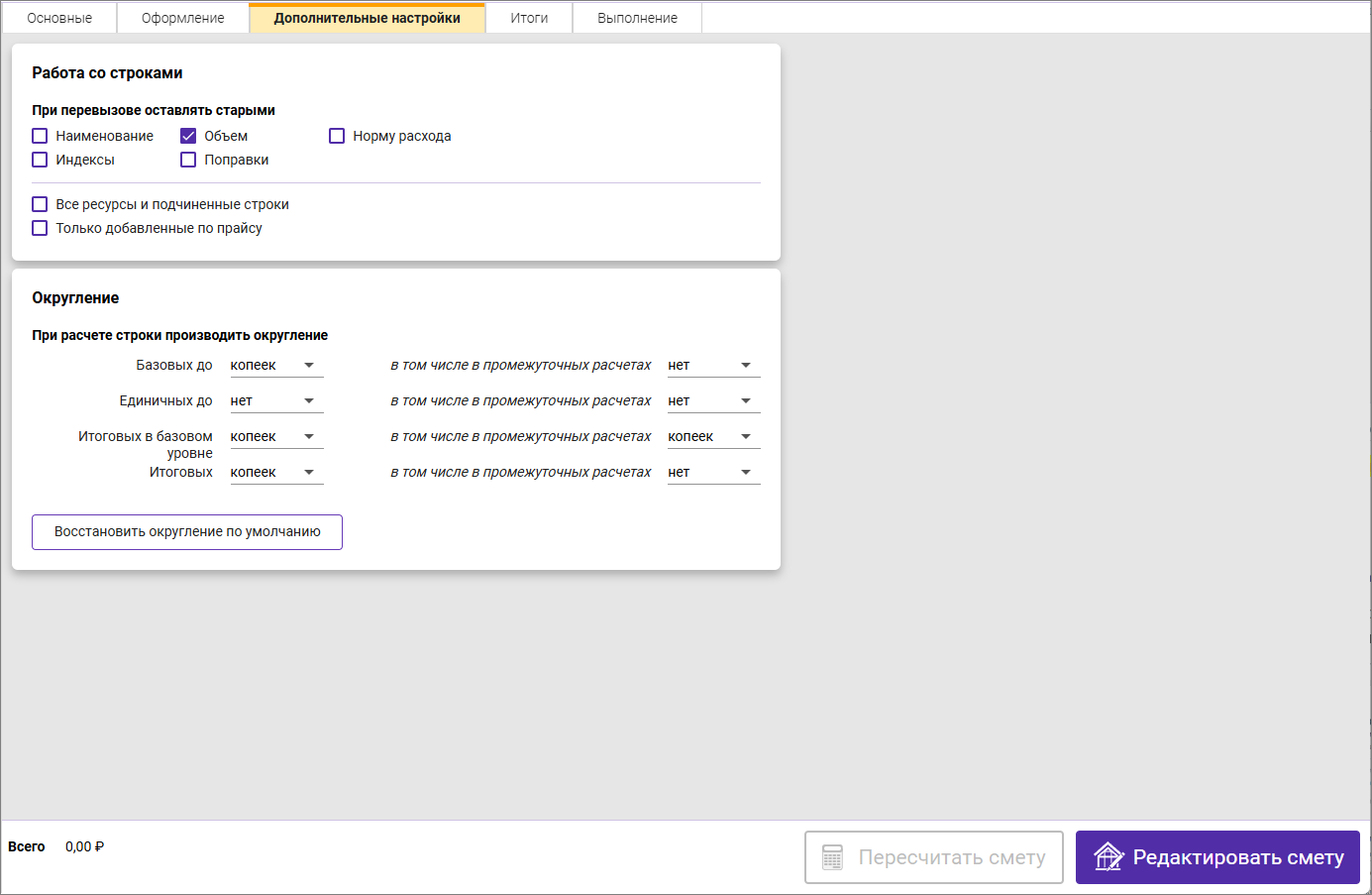Image resolution: width=1372 pixels, height=895 pixels.
Task: Expand the Единичных до rounding dropdown
Action: point(276,401)
